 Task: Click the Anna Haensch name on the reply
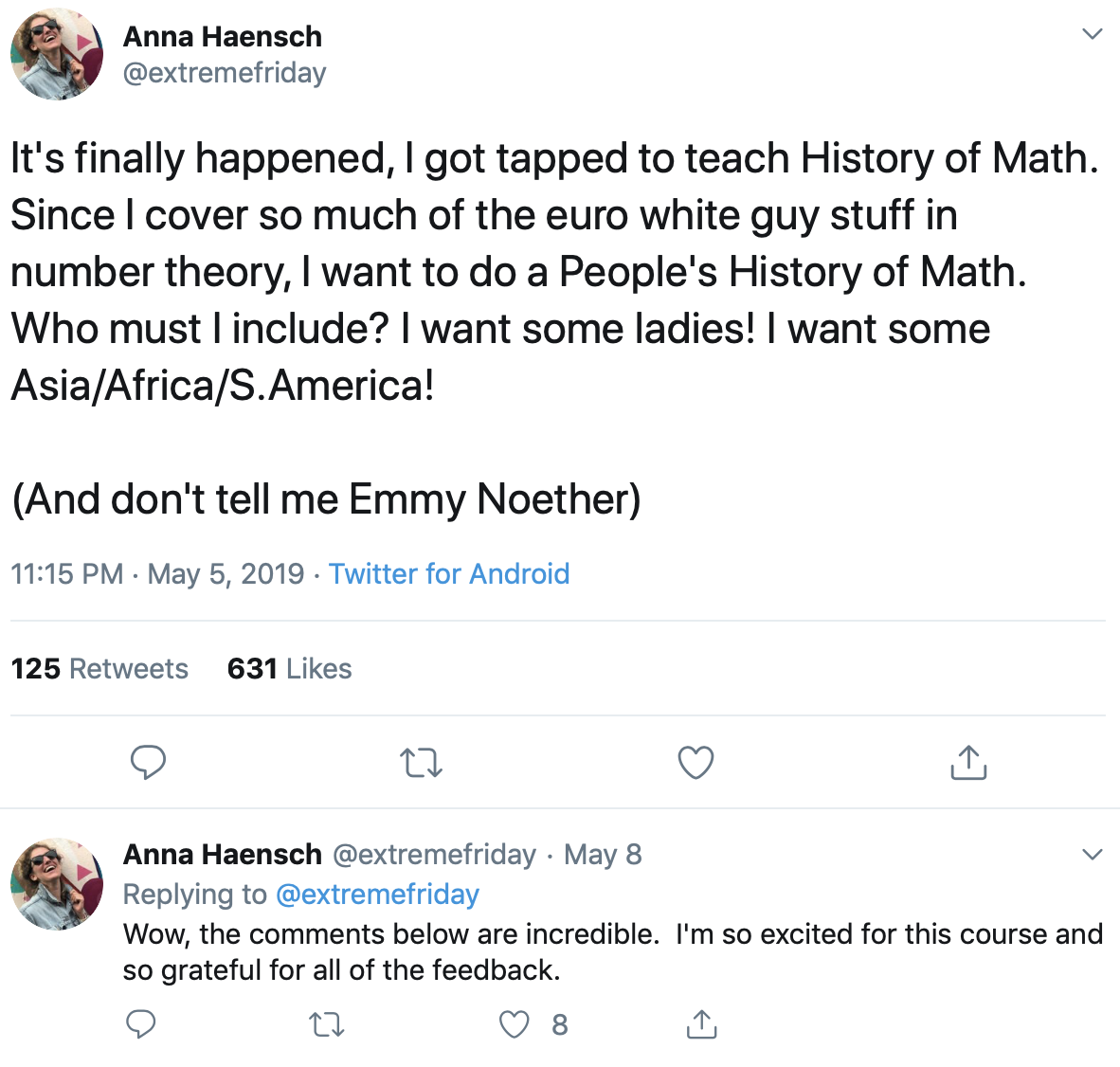click(x=223, y=855)
